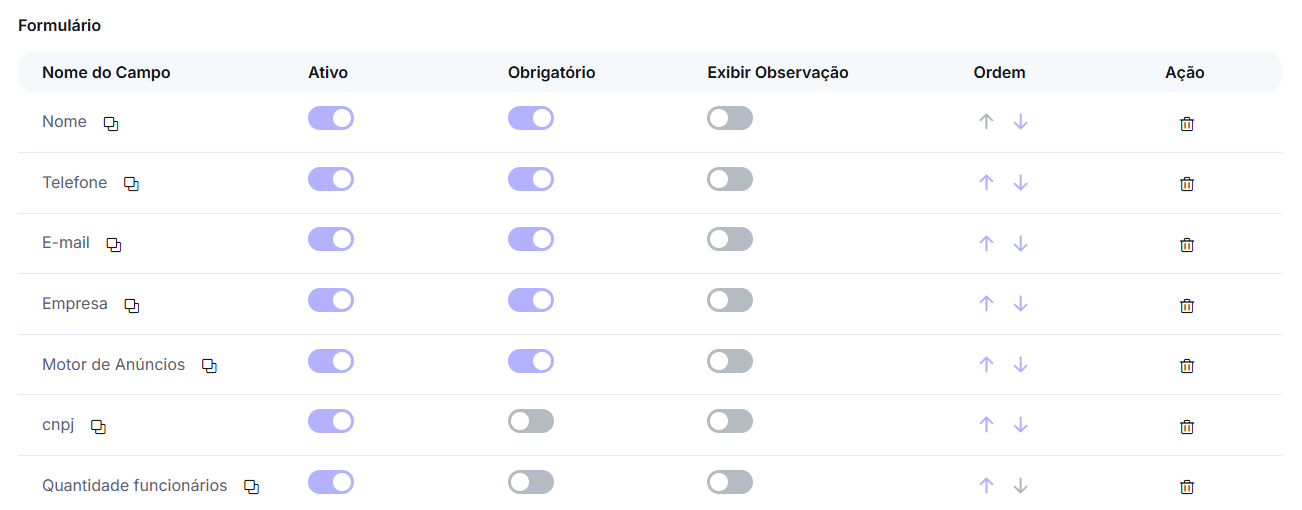1302x510 pixels.
Task: Deactivate Ativo for Quantidade funcionários
Action: (x=331, y=482)
